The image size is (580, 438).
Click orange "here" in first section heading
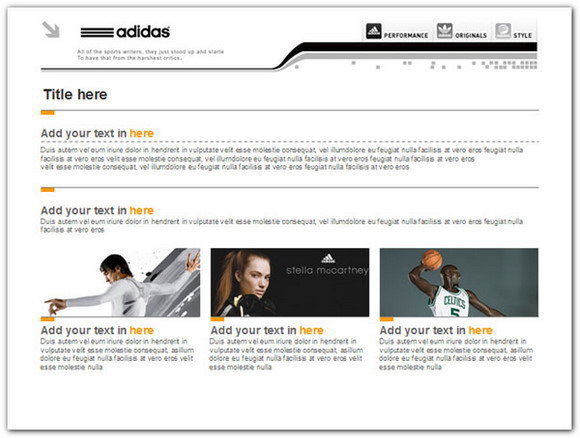141,133
